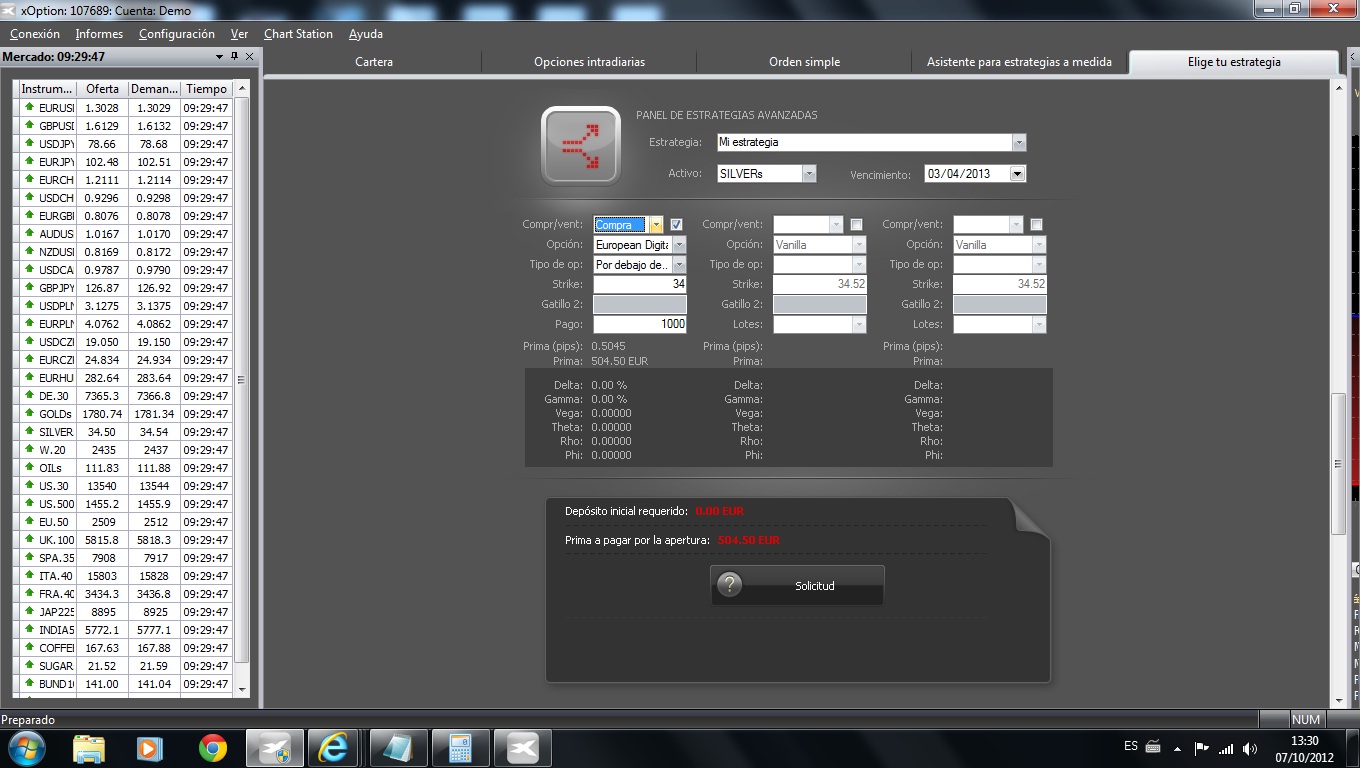Show hidden tray icons arrow
1360x768 pixels.
pos(1178,748)
